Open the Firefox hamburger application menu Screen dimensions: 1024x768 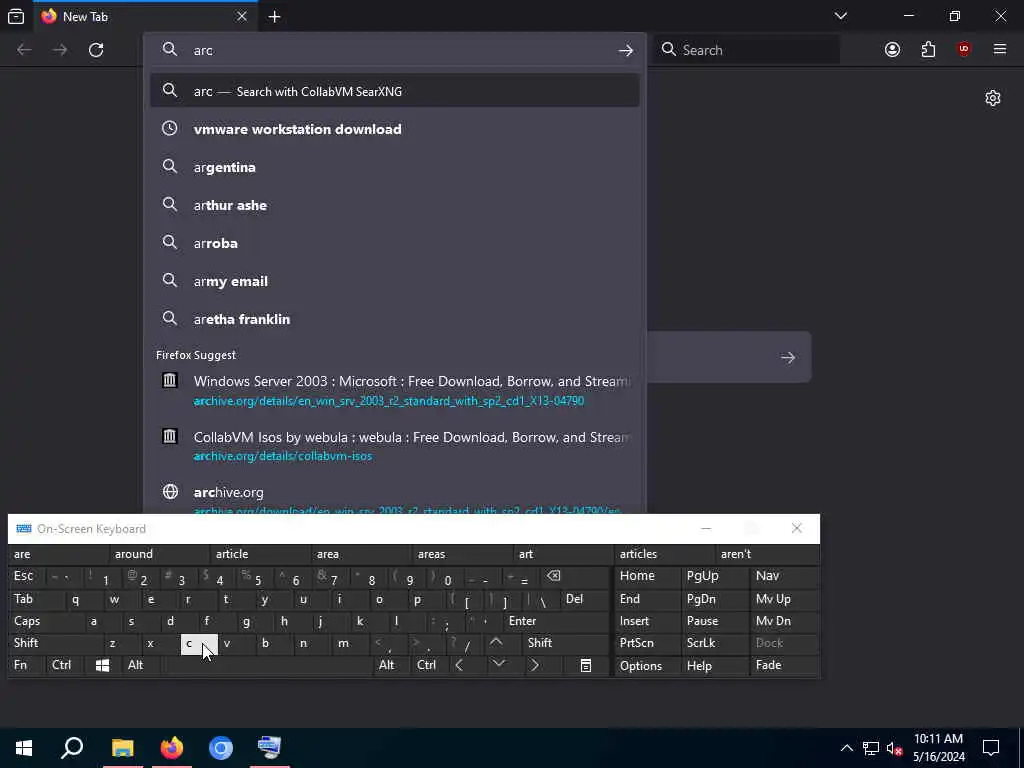point(1000,50)
